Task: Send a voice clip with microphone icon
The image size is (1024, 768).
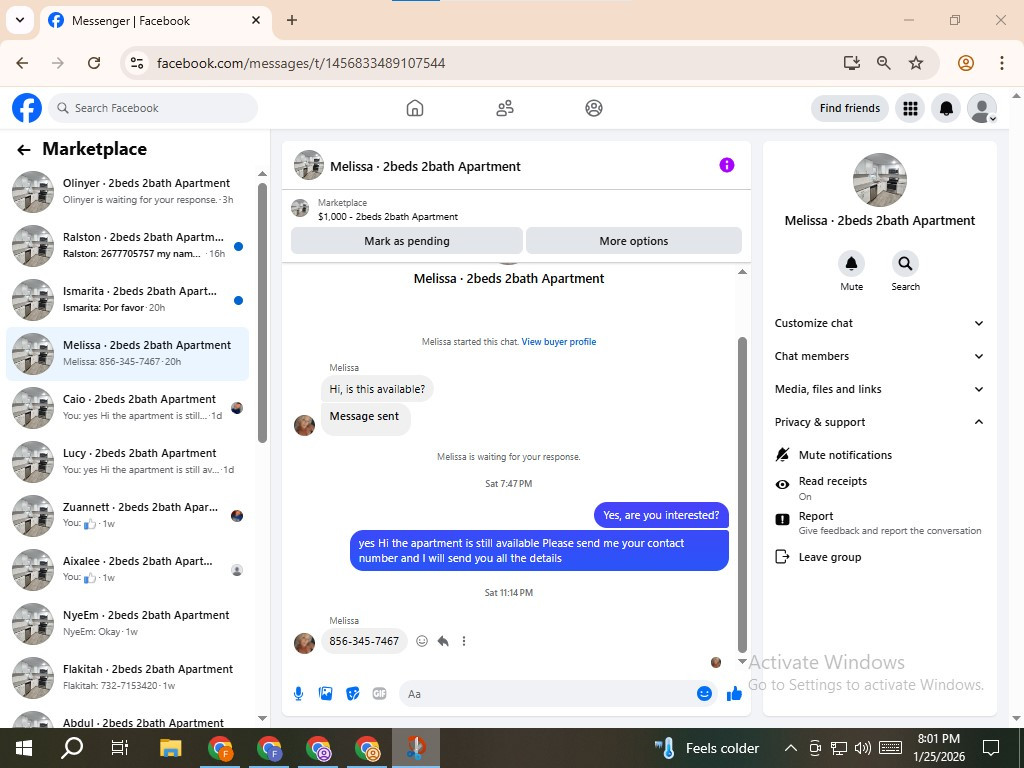Action: 298,694
